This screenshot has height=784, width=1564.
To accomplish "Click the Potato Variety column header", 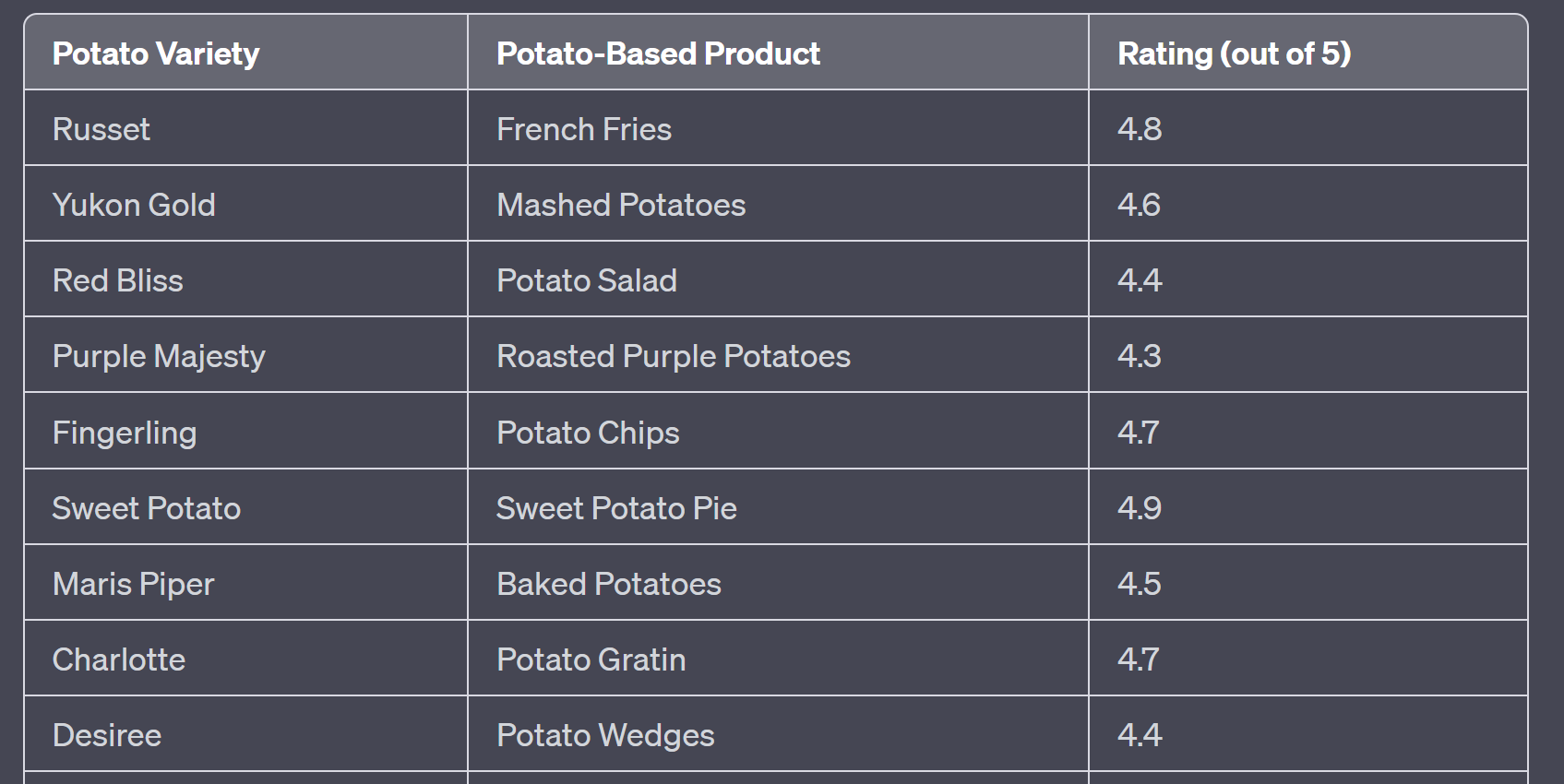I will (x=156, y=54).
